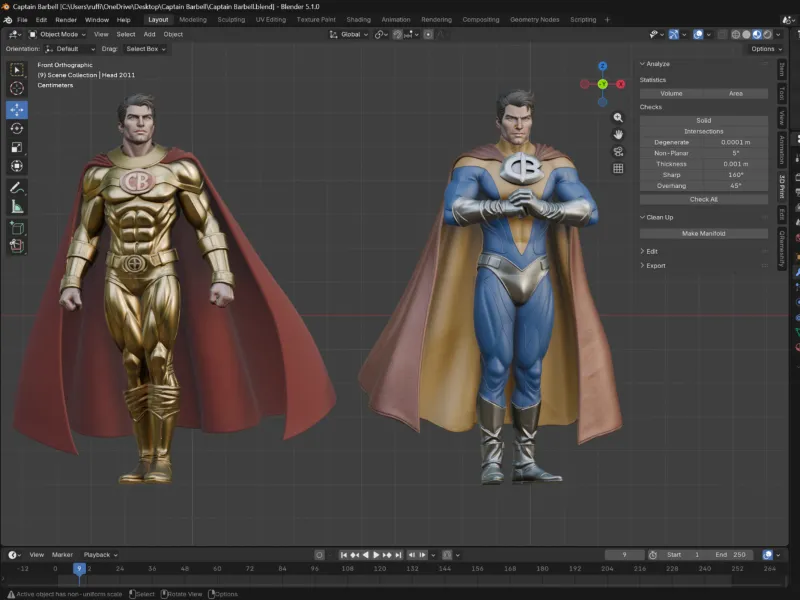
Task: Toggle X-ray view button
Action: point(721,35)
